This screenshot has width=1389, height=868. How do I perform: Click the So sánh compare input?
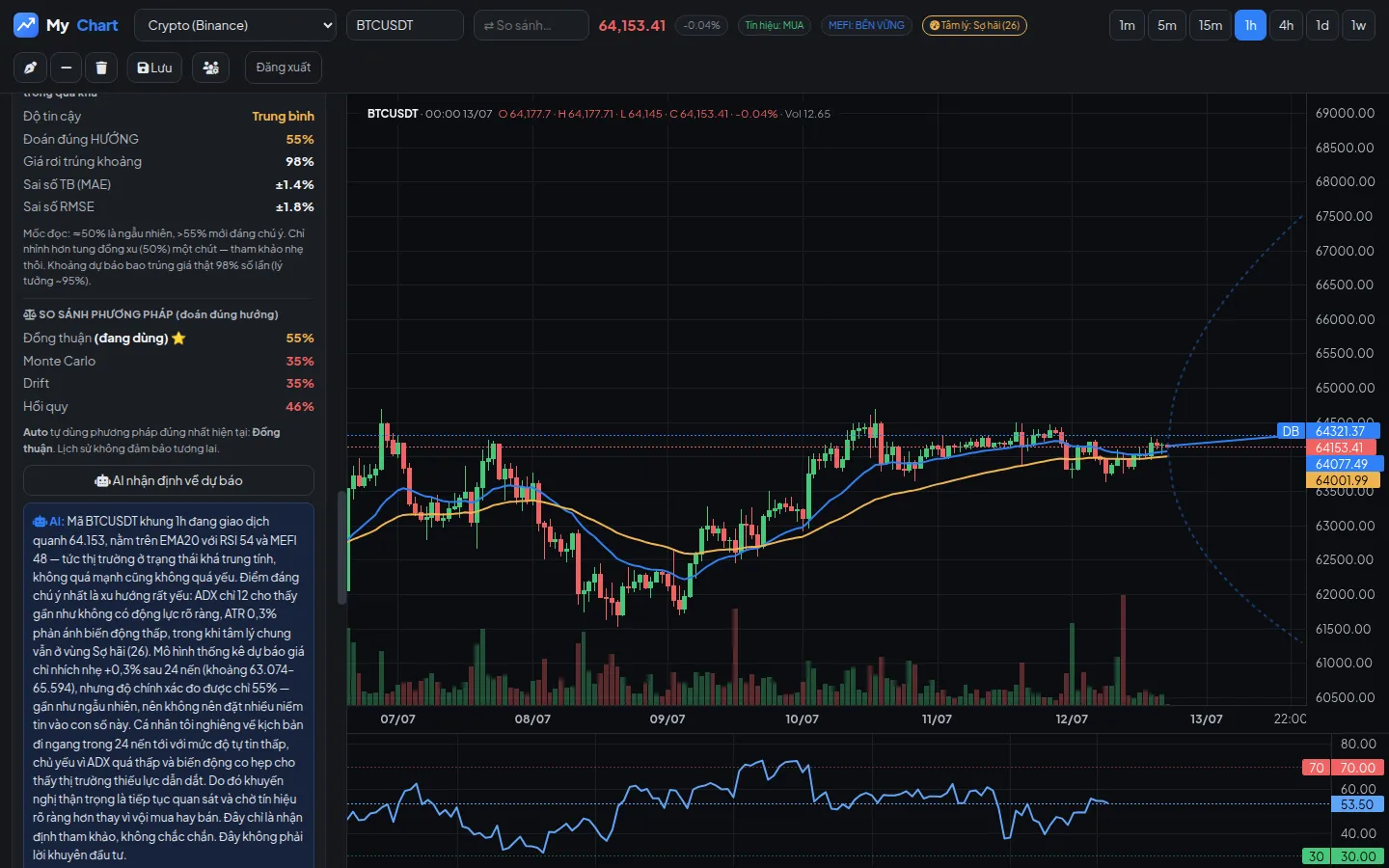tap(531, 25)
